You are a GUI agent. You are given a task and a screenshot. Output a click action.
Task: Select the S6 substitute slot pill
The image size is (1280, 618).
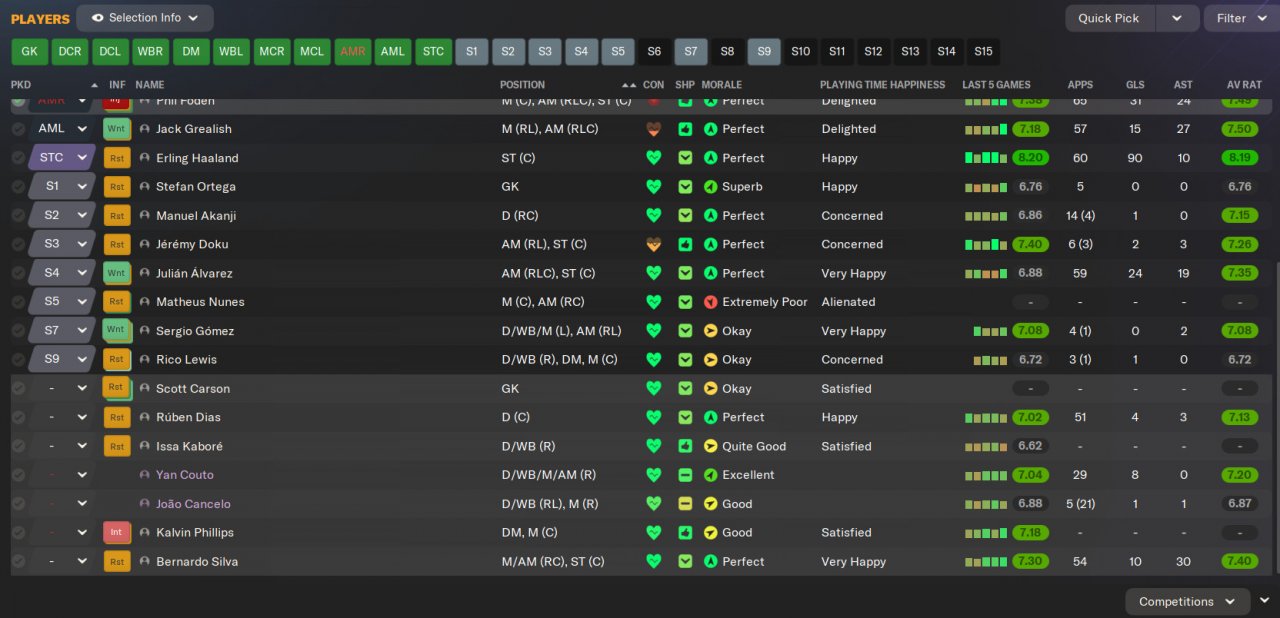click(654, 52)
